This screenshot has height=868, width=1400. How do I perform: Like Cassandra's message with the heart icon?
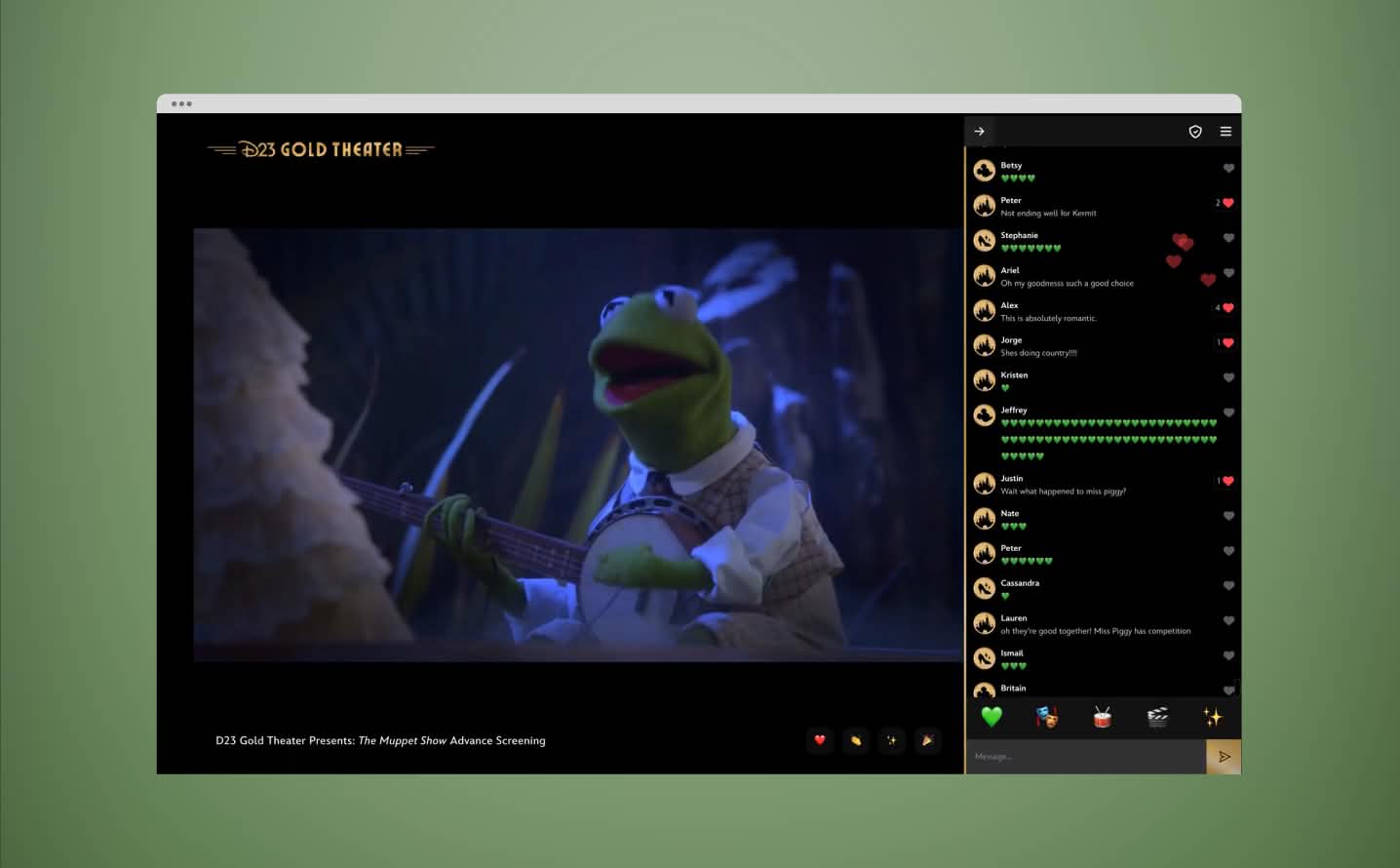pyautogui.click(x=1228, y=586)
